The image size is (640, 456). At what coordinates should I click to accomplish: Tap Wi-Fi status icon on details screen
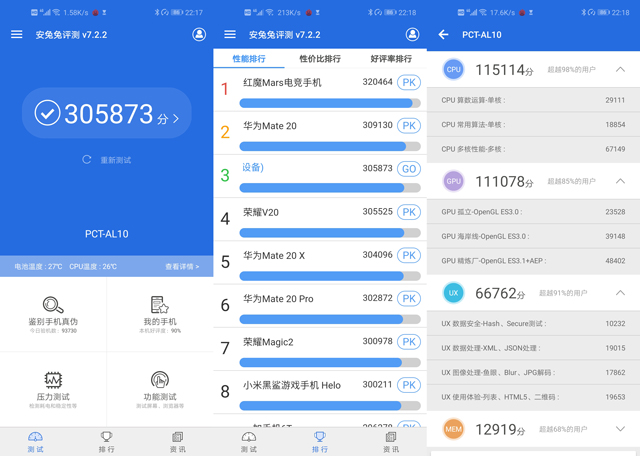483,13
